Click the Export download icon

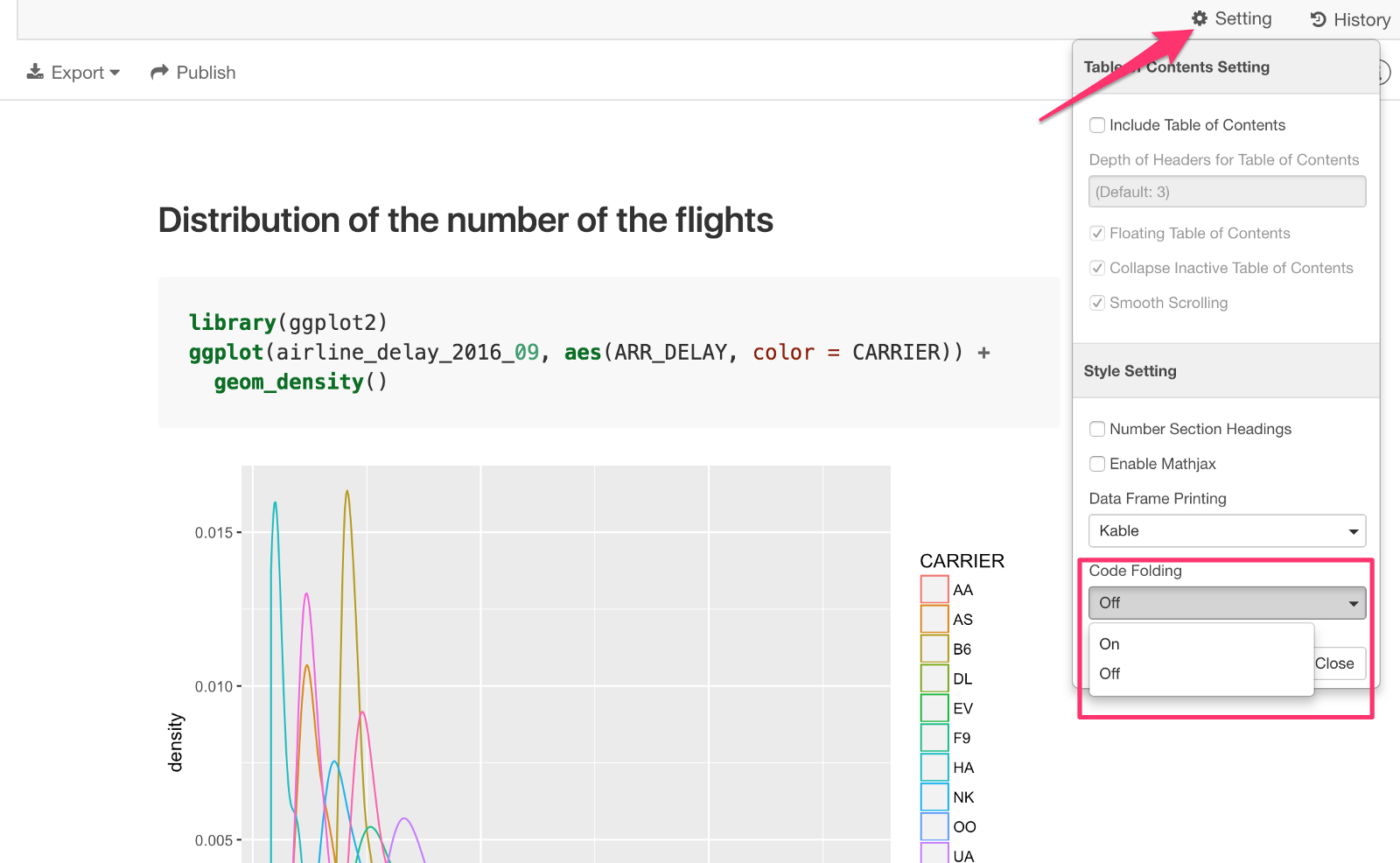point(35,72)
